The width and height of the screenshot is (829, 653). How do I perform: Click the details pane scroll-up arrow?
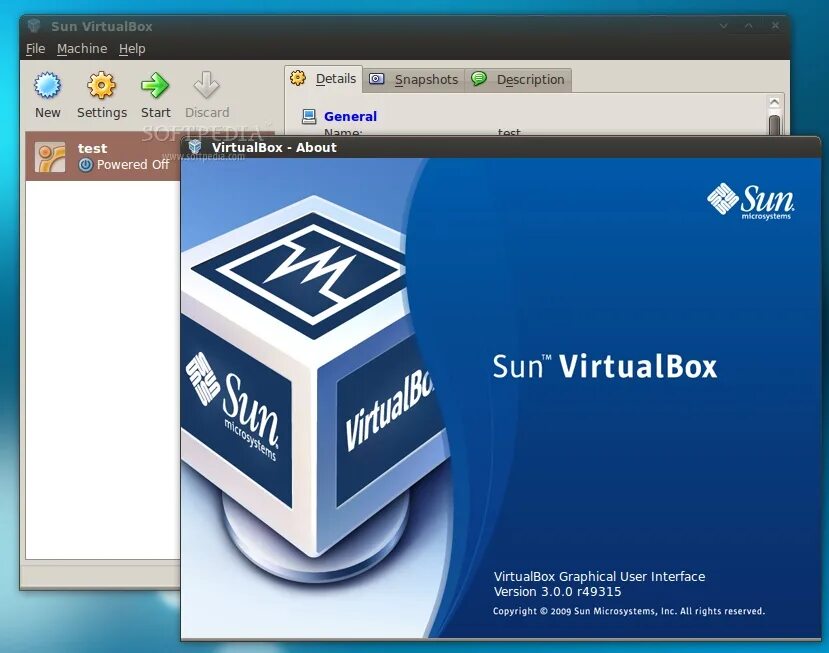(x=775, y=103)
